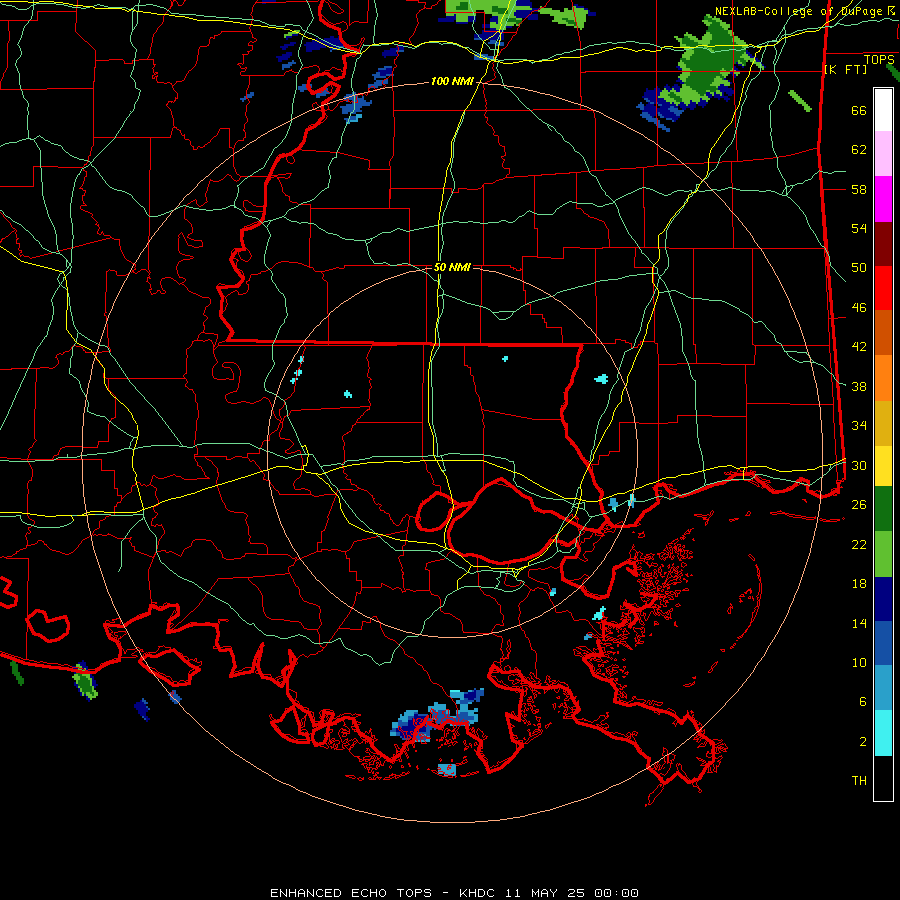The height and width of the screenshot is (900, 900).
Task: Click legend value "42"
Action: pos(859,347)
